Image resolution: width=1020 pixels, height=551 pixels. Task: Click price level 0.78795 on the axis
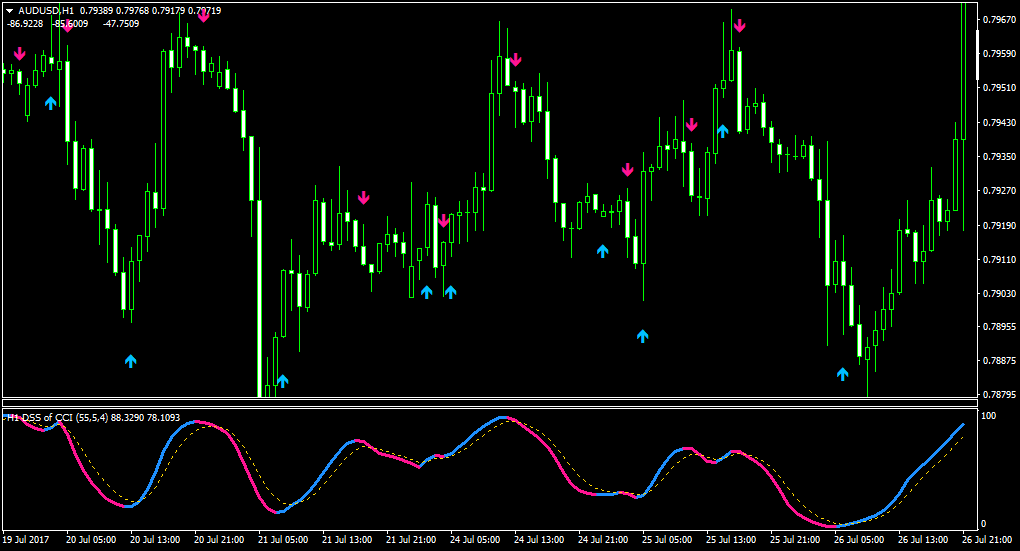click(x=999, y=395)
